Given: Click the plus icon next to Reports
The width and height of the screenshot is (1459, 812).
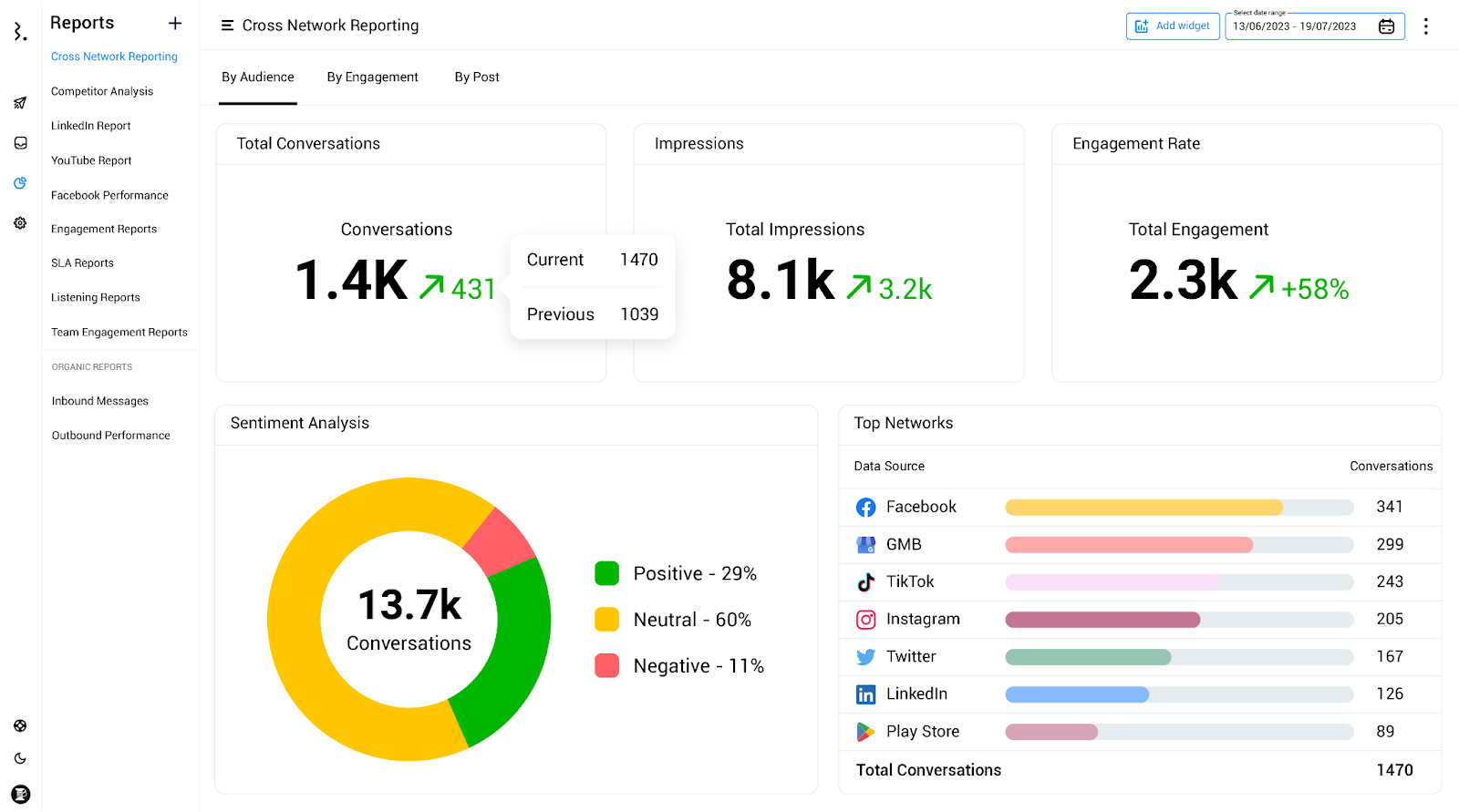Looking at the screenshot, I should 175,23.
